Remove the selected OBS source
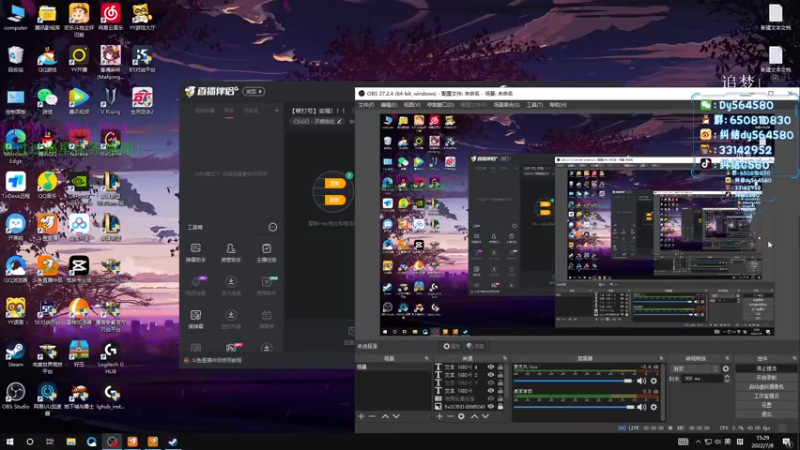The image size is (800, 450). pyautogui.click(x=450, y=416)
